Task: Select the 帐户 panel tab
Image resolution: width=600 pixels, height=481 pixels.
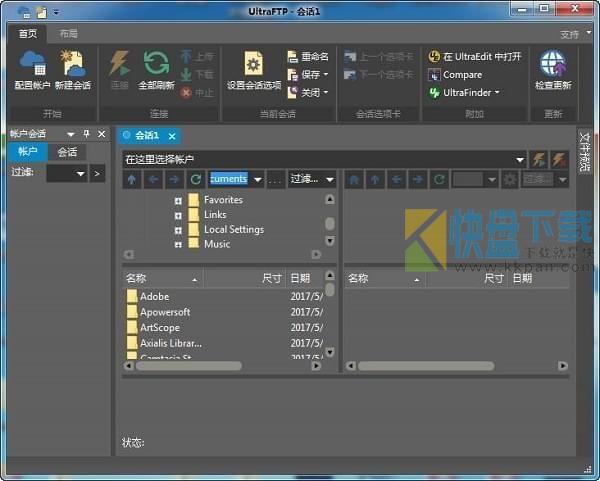Action: 28,152
